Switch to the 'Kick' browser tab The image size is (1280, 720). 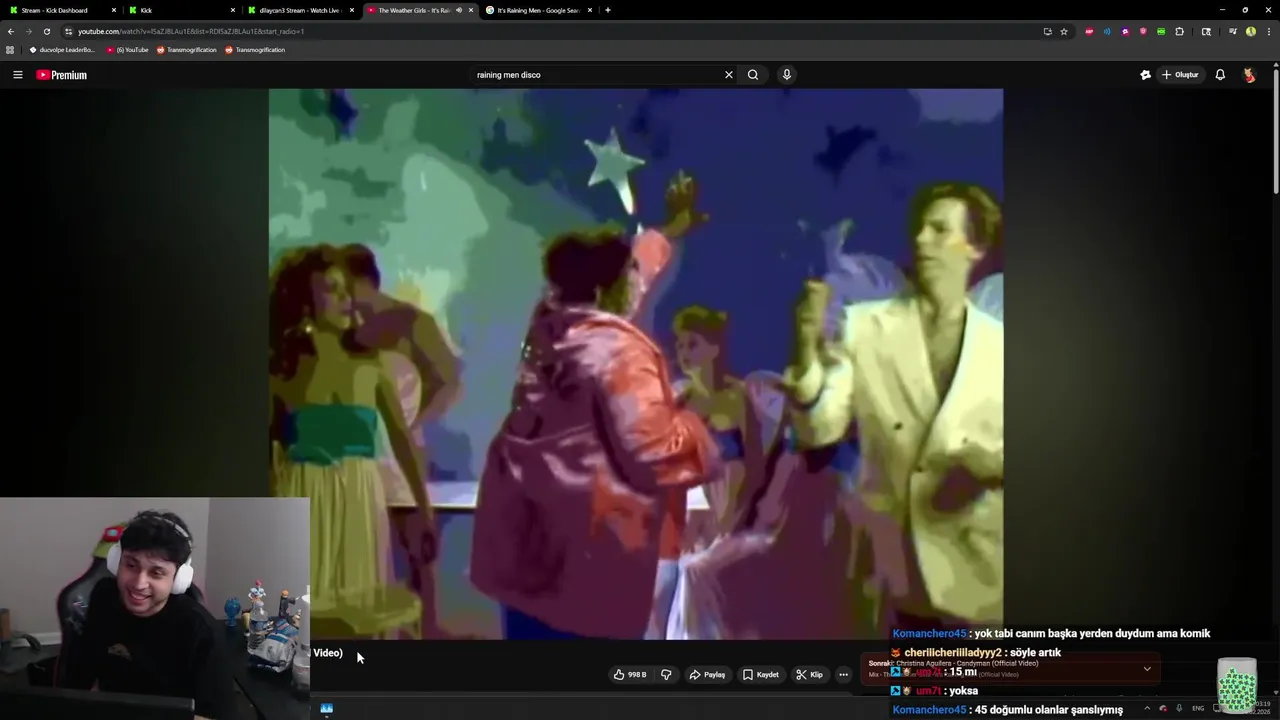click(178, 10)
